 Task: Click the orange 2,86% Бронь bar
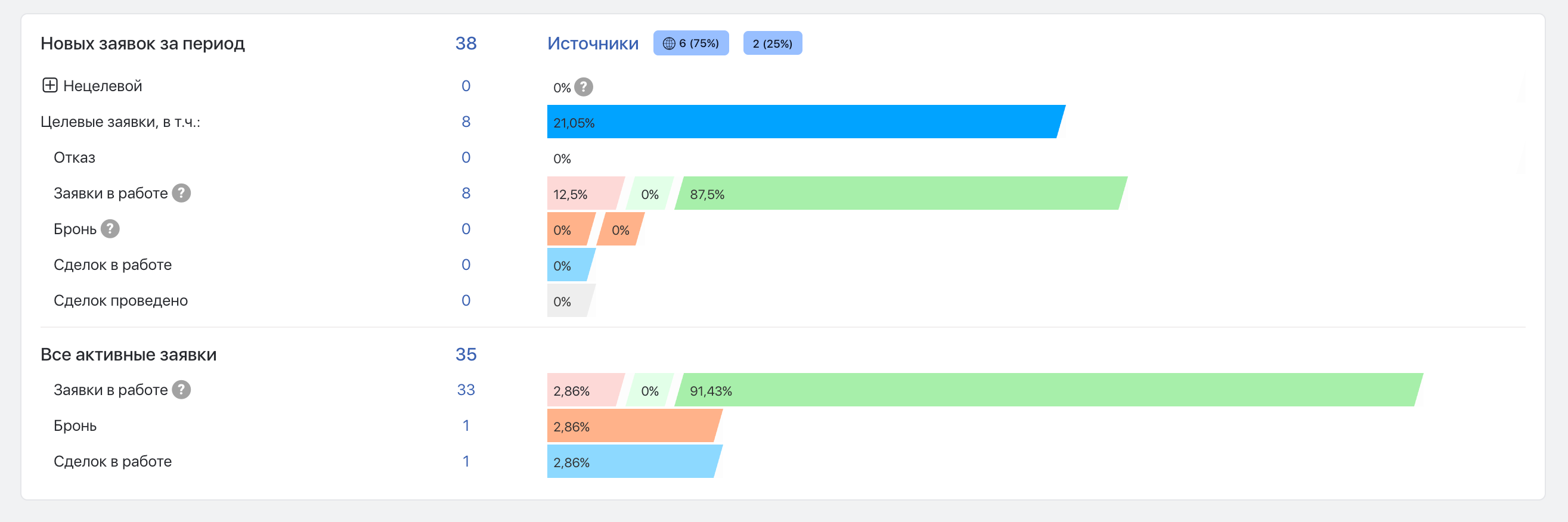click(632, 426)
